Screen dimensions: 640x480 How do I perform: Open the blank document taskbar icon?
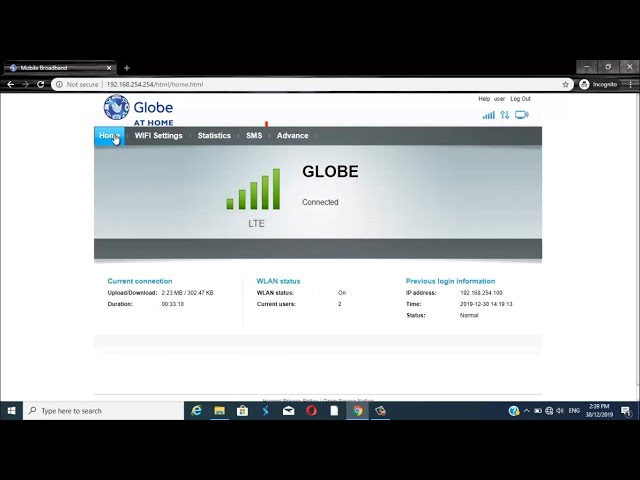334,411
